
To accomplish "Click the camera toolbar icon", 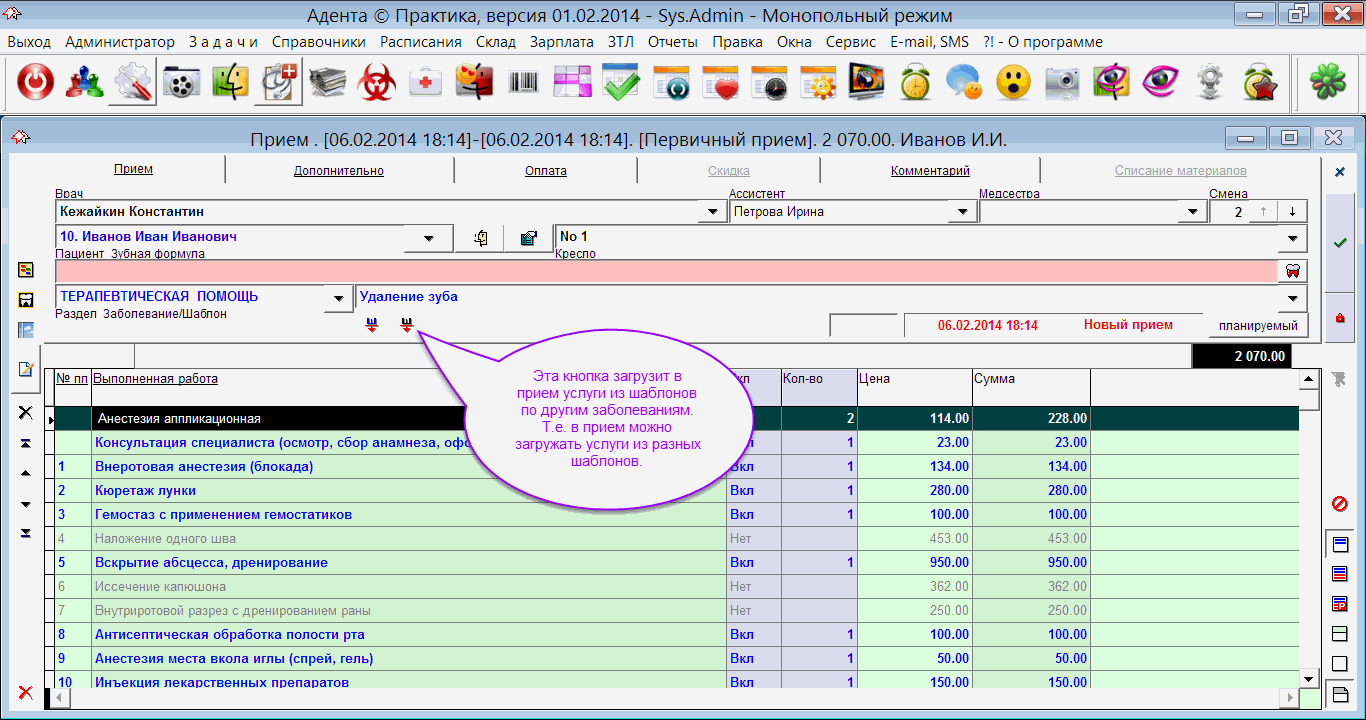I will 1062,83.
